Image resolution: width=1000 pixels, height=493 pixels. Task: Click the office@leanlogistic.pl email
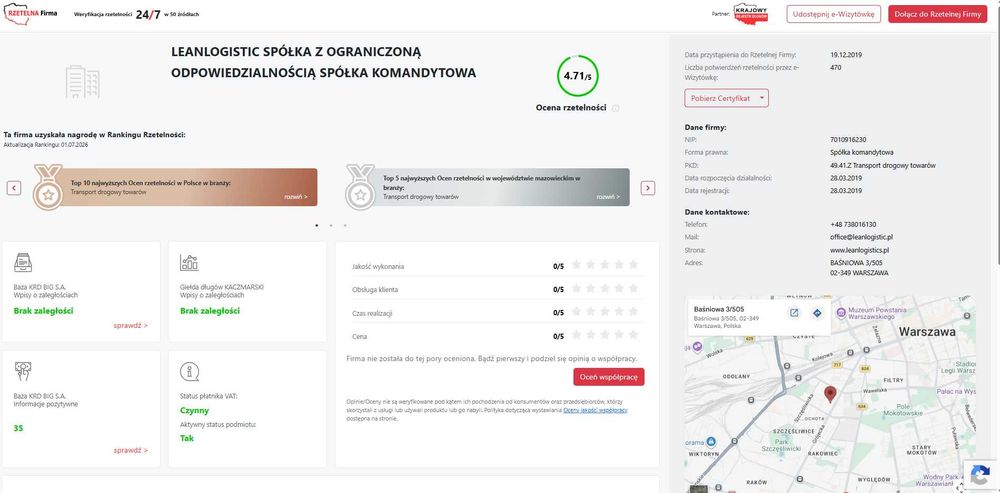[862, 237]
